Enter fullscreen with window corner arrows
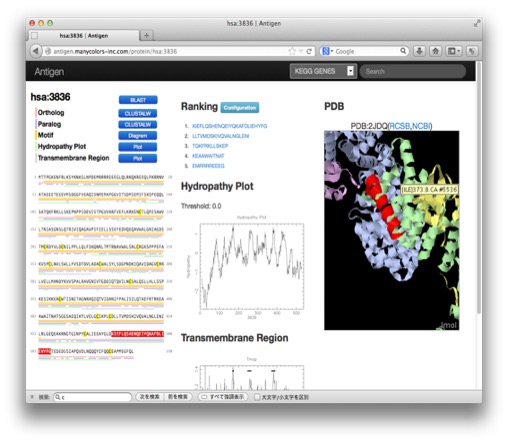Viewport: 508px width, 443px height. tap(477, 23)
